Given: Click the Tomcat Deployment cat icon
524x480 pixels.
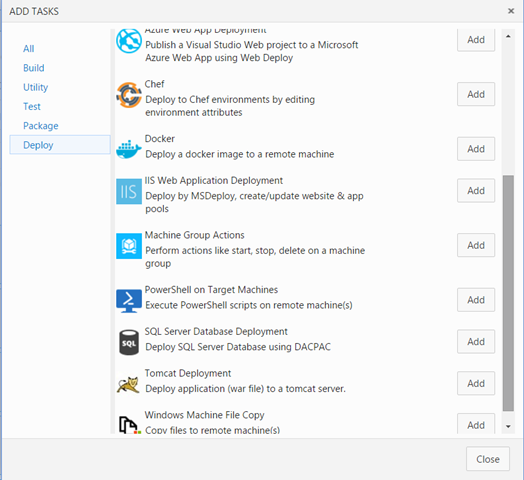Looking at the screenshot, I should pyautogui.click(x=129, y=384).
